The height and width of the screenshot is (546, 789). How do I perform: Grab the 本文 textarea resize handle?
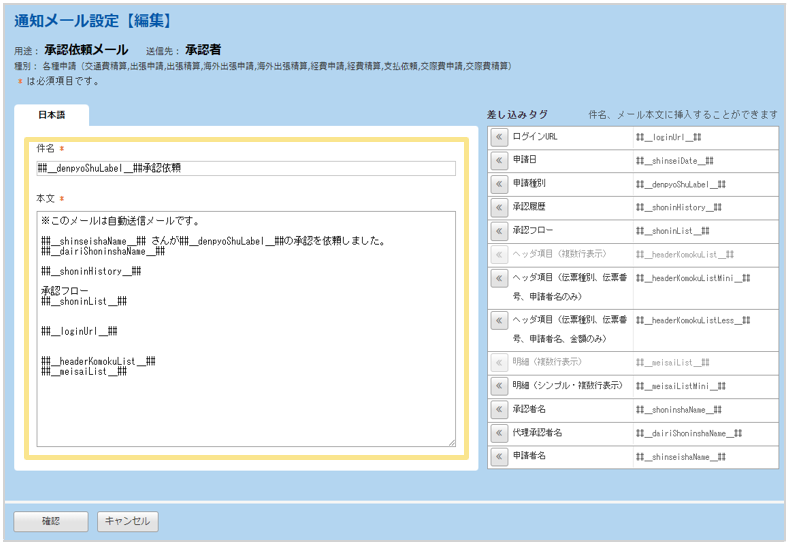click(x=451, y=441)
